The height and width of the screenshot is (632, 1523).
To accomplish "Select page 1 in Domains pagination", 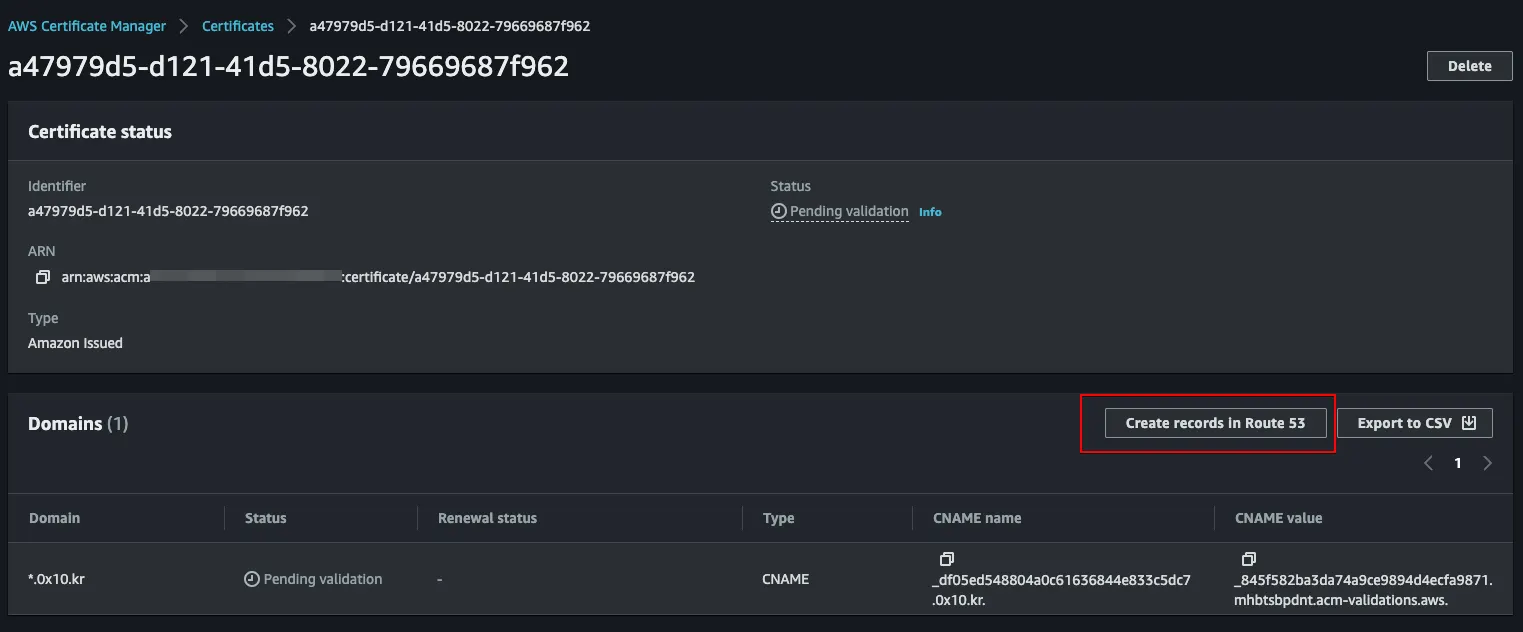I will pos(1458,463).
